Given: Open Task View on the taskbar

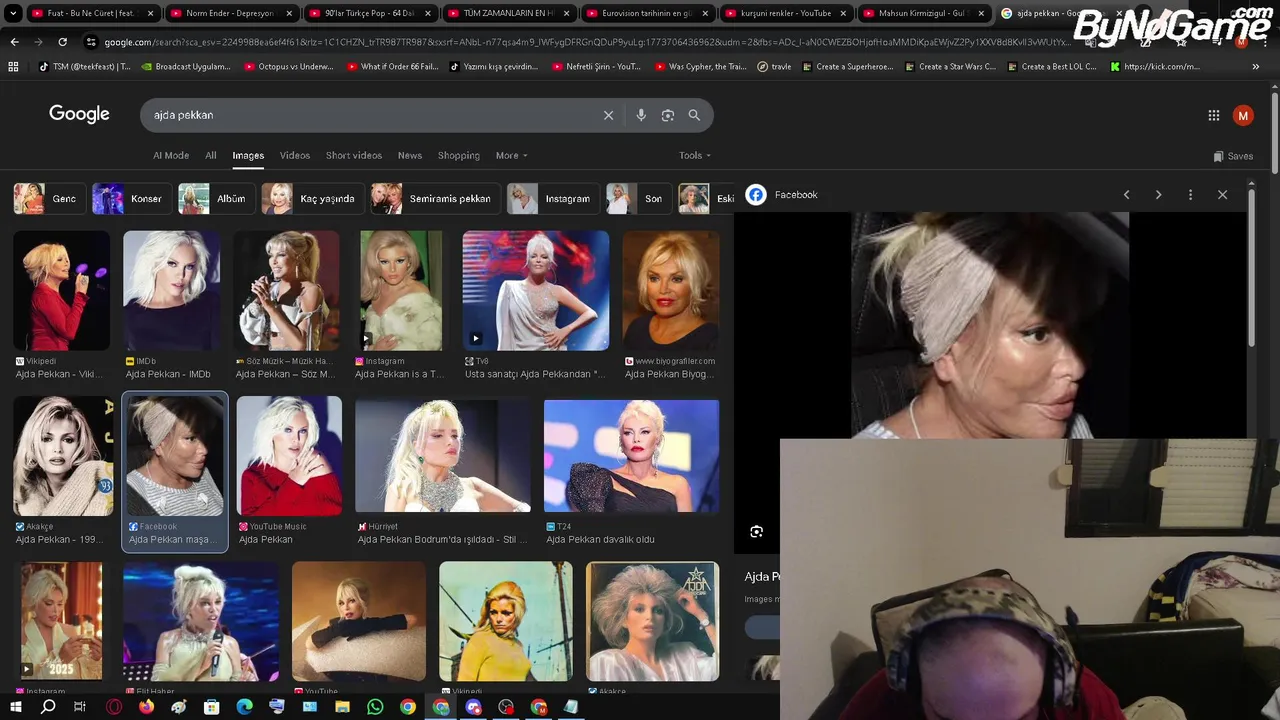Looking at the screenshot, I should [80, 707].
